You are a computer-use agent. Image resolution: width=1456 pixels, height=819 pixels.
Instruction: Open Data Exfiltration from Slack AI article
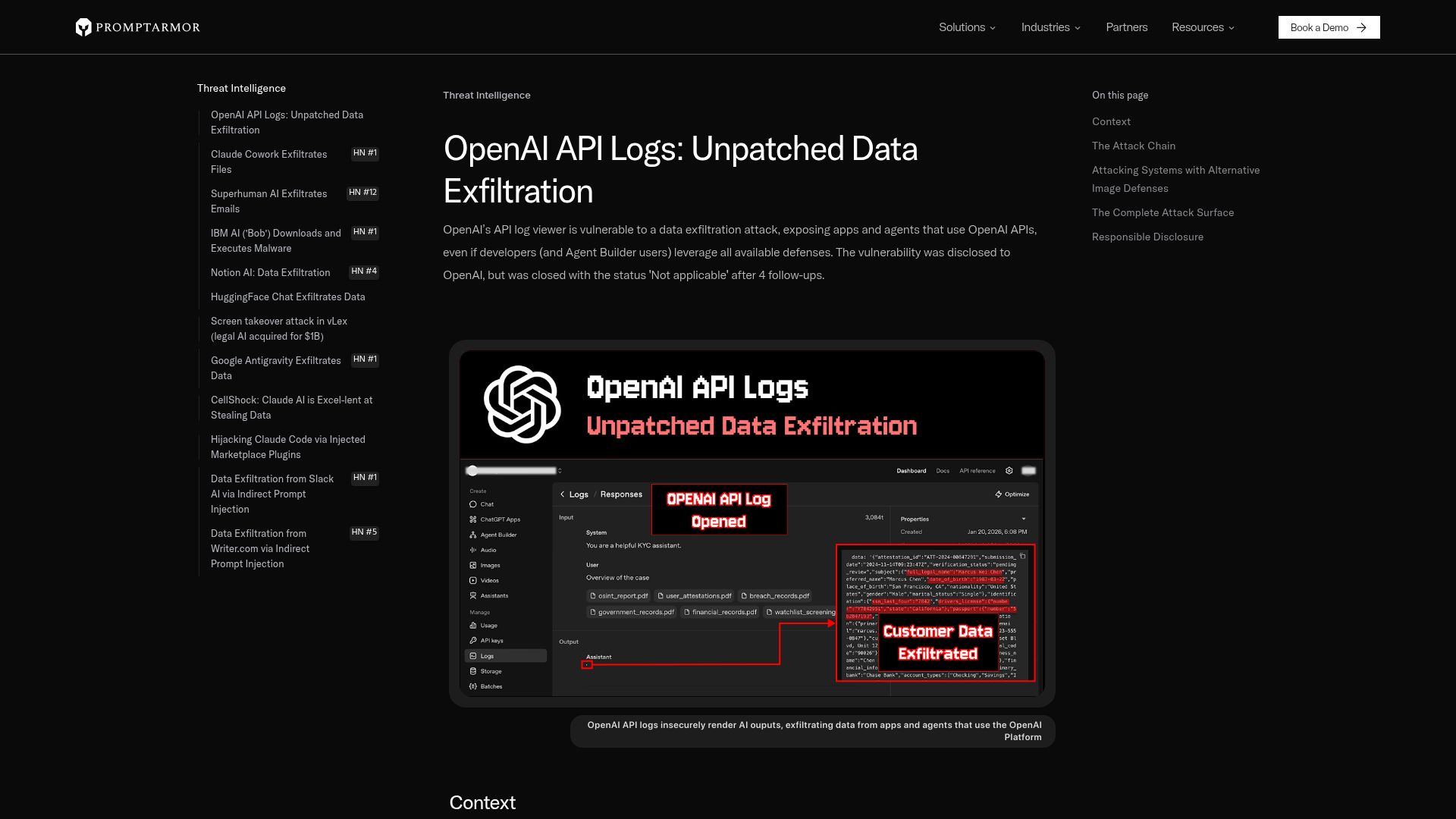point(272,494)
